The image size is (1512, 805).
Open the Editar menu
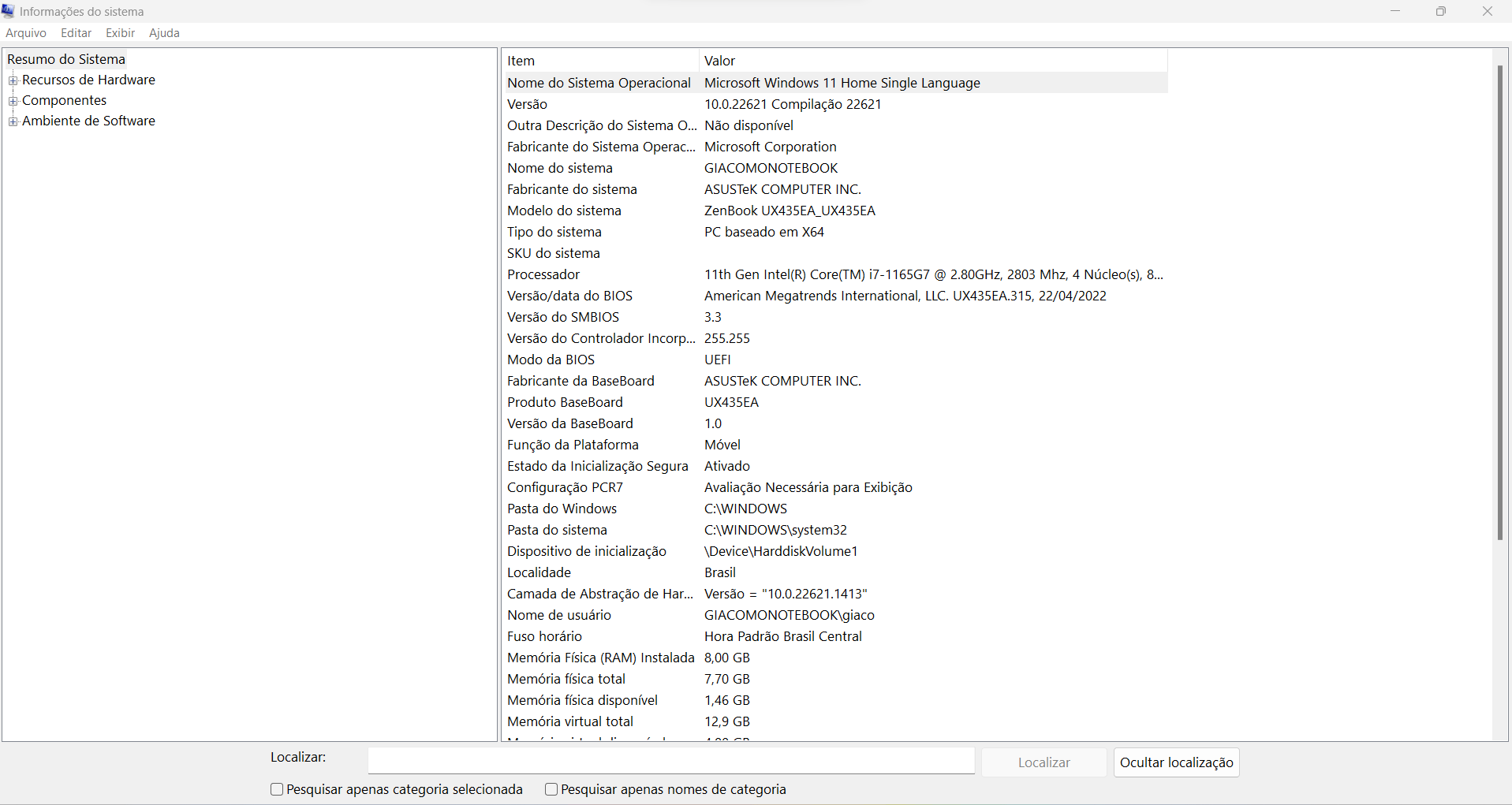(77, 33)
